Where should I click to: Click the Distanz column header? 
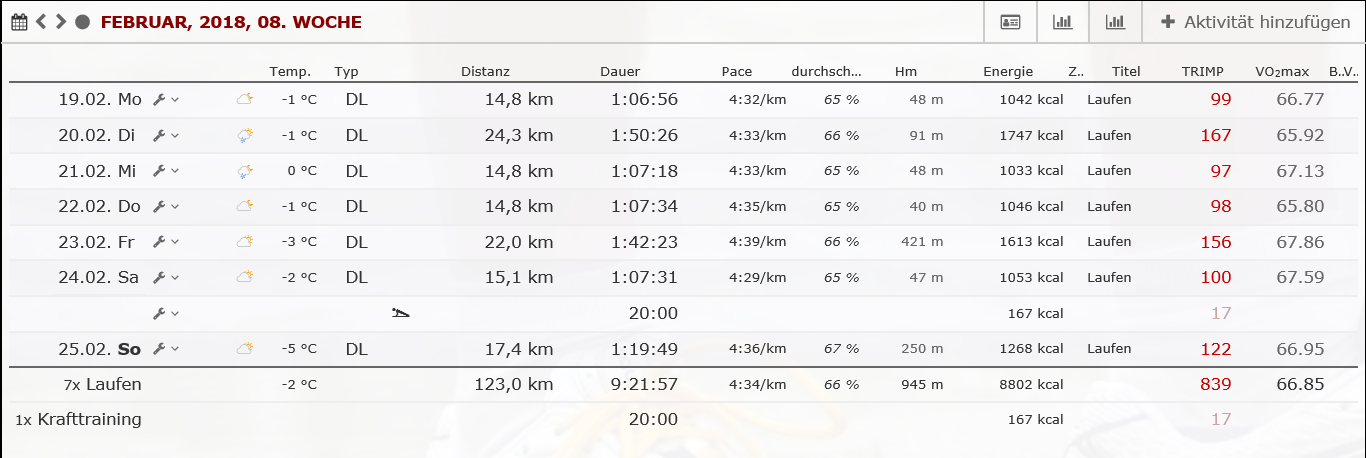[485, 72]
